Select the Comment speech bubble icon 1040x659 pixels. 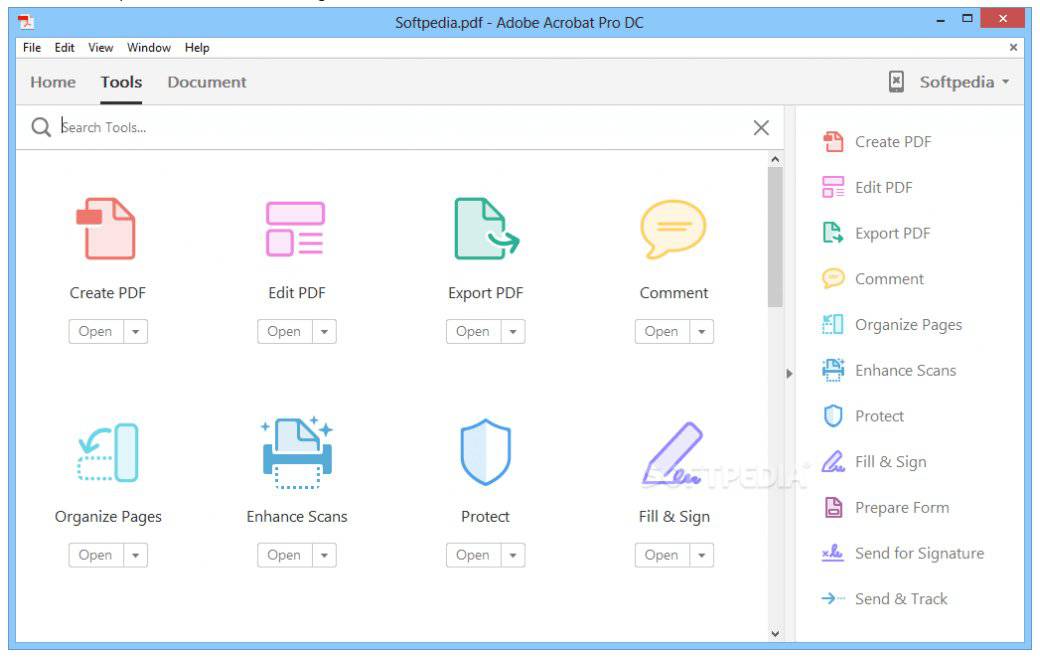[x=674, y=228]
